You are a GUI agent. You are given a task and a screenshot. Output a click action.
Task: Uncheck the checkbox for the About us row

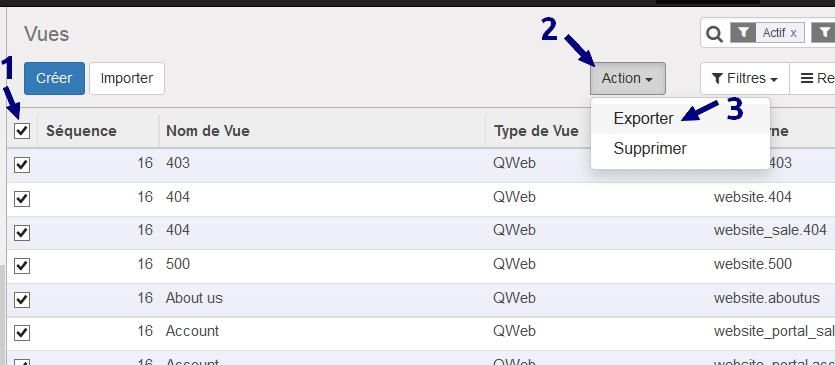coord(22,299)
